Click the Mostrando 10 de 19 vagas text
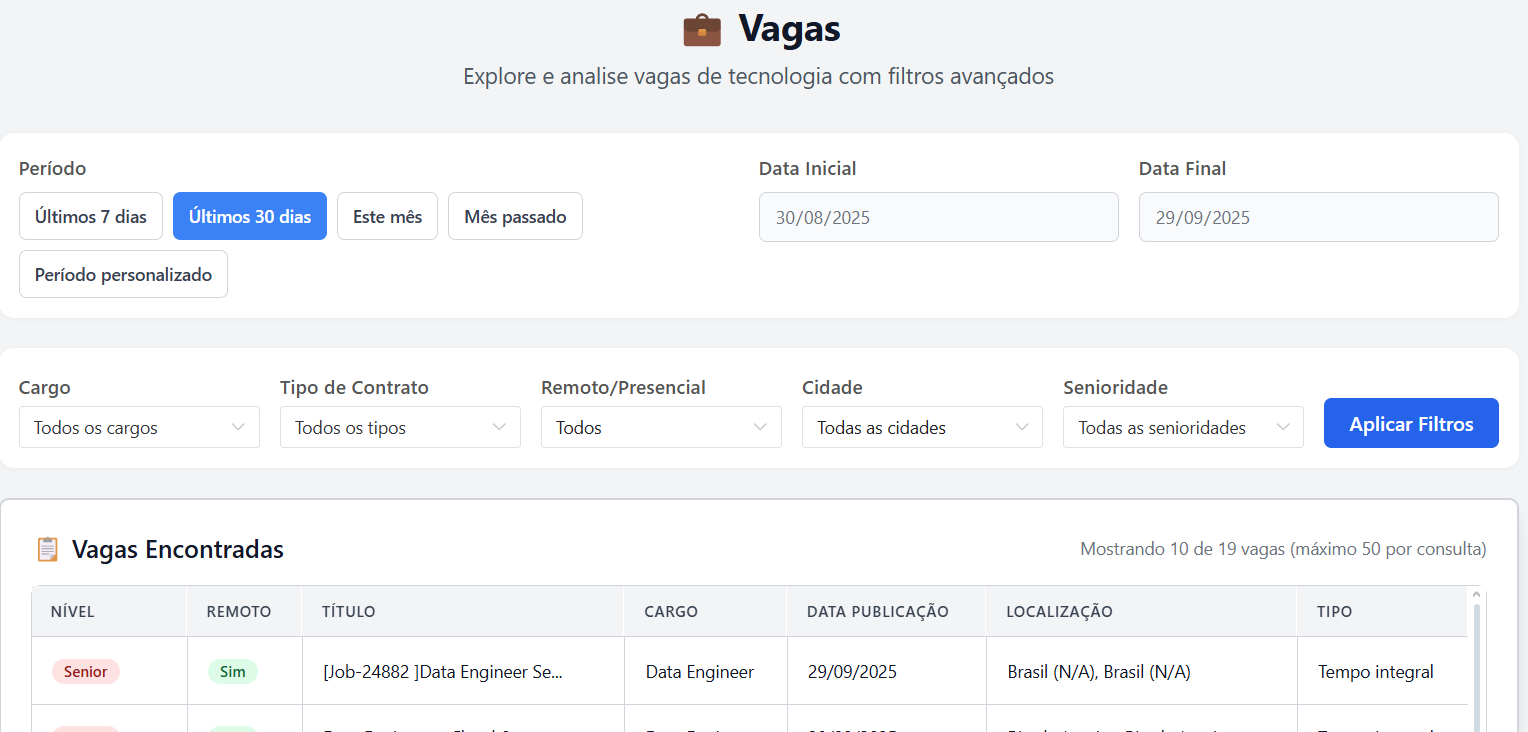Viewport: 1528px width, 732px height. [x=1283, y=549]
